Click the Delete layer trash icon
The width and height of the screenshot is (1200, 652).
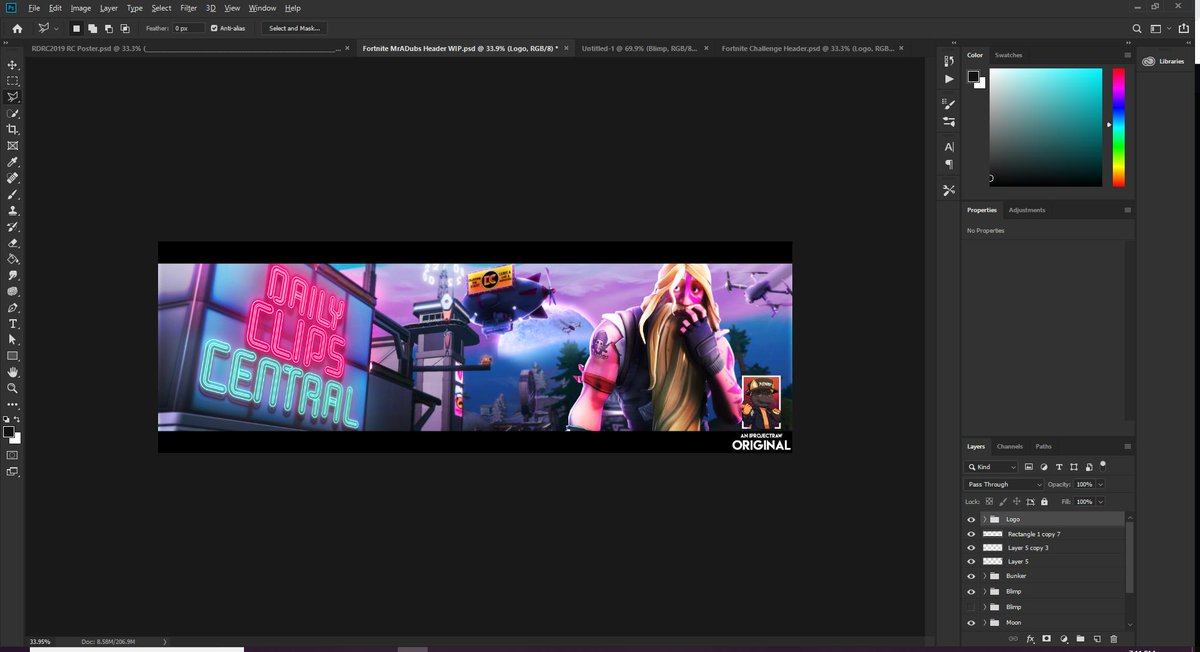[x=1113, y=638]
